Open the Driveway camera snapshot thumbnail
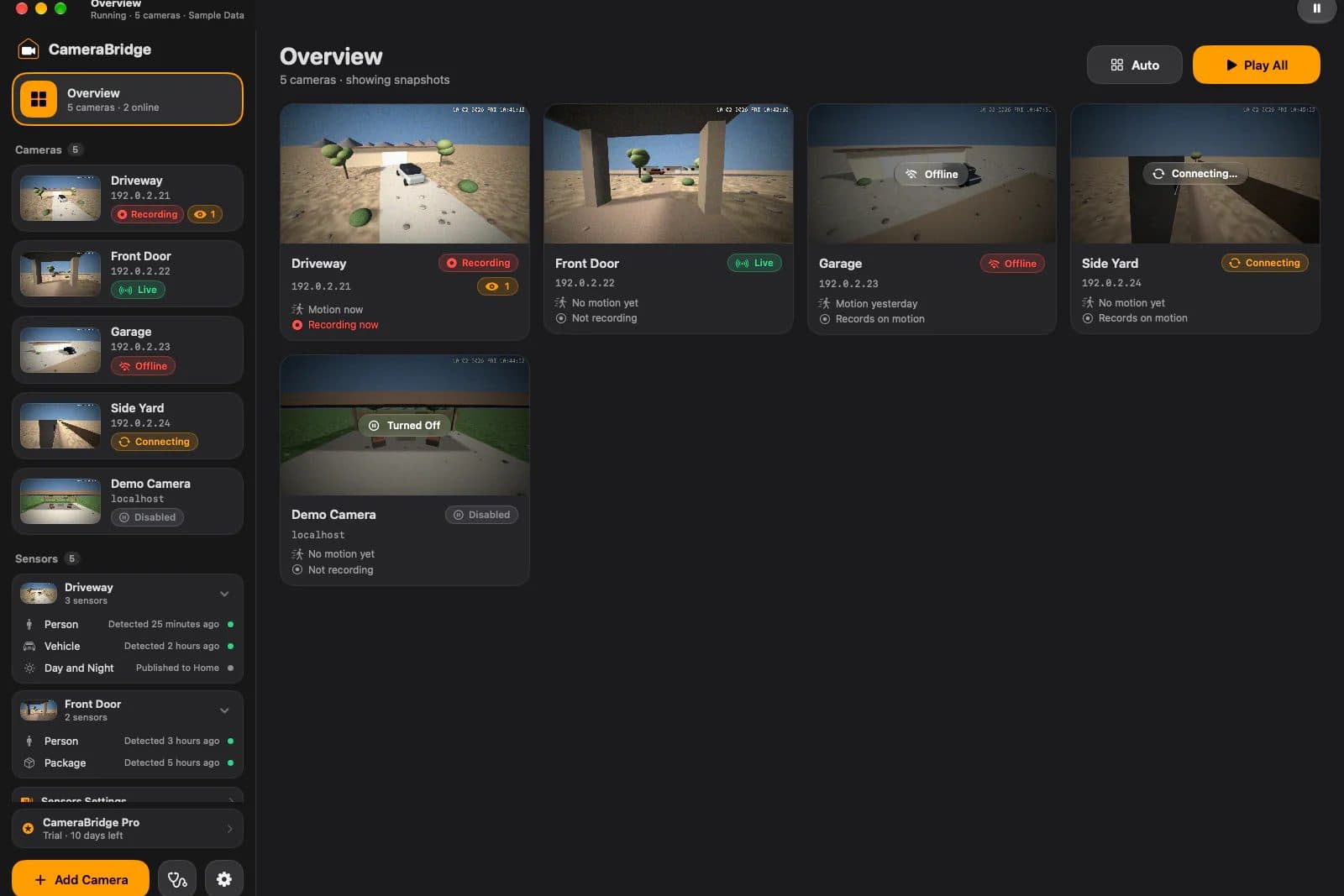This screenshot has height=896, width=1344. (x=405, y=174)
